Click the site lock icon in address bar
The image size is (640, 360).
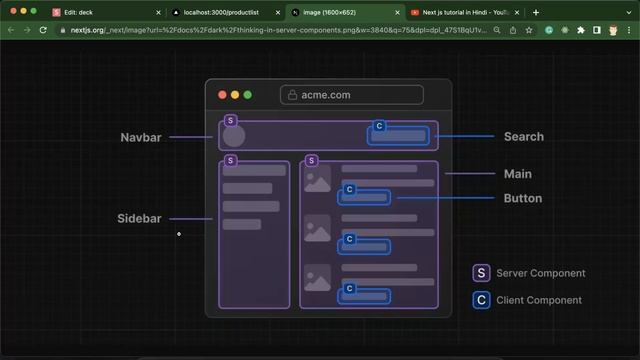tap(62, 30)
